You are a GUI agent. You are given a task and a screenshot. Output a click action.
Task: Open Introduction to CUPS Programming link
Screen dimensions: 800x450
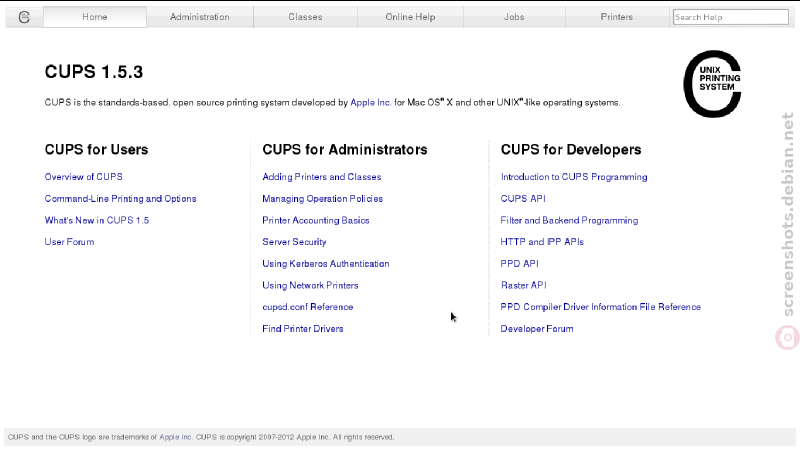574,177
